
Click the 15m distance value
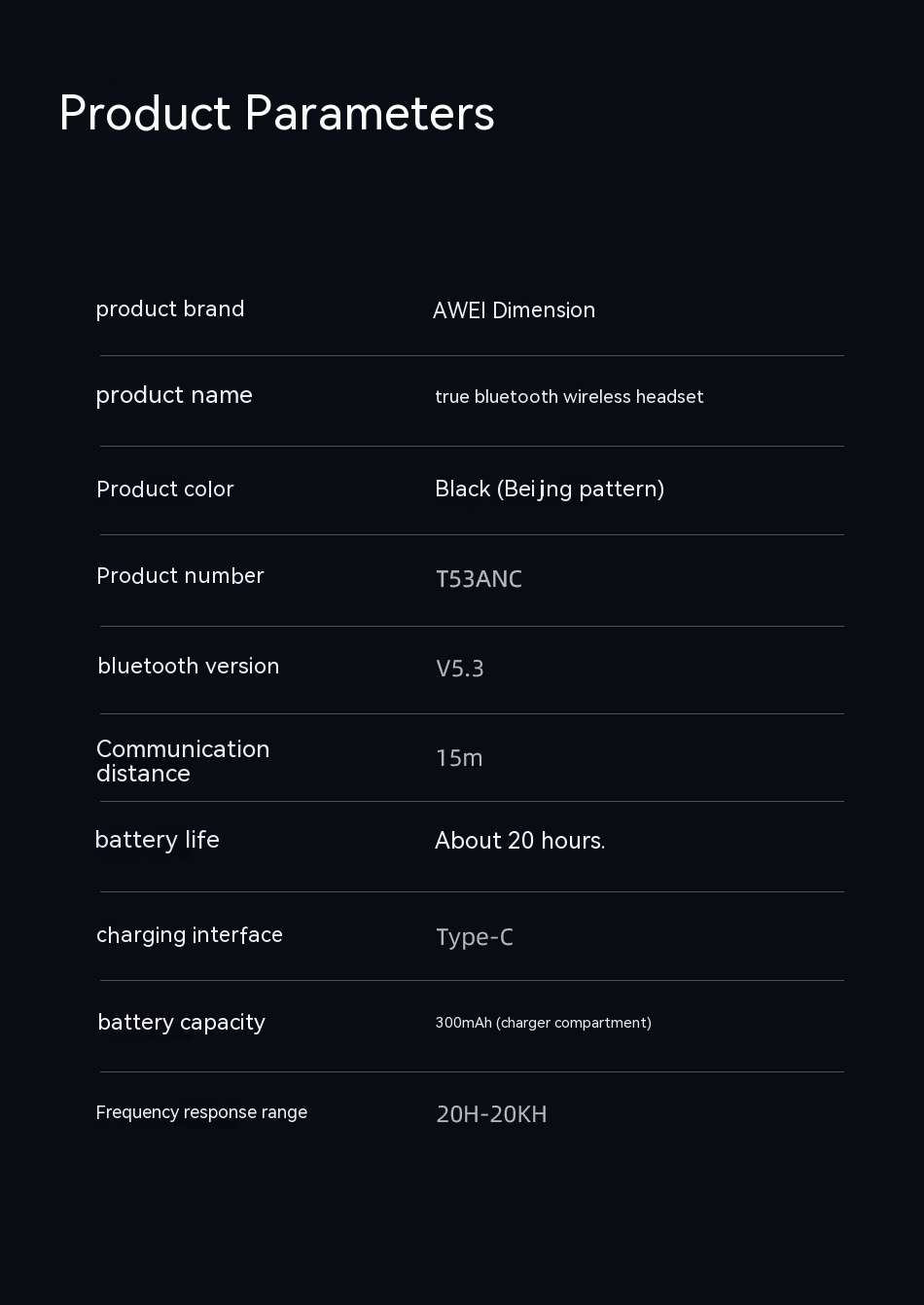[459, 758]
